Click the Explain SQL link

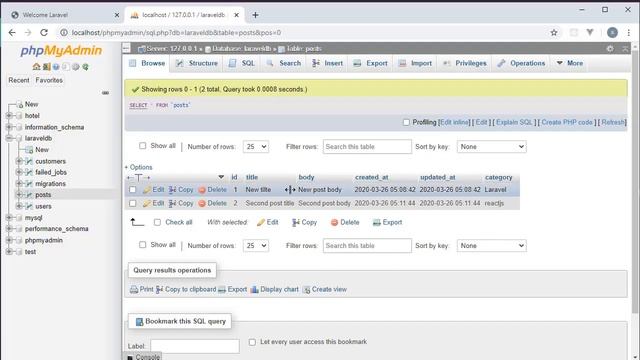(x=514, y=122)
